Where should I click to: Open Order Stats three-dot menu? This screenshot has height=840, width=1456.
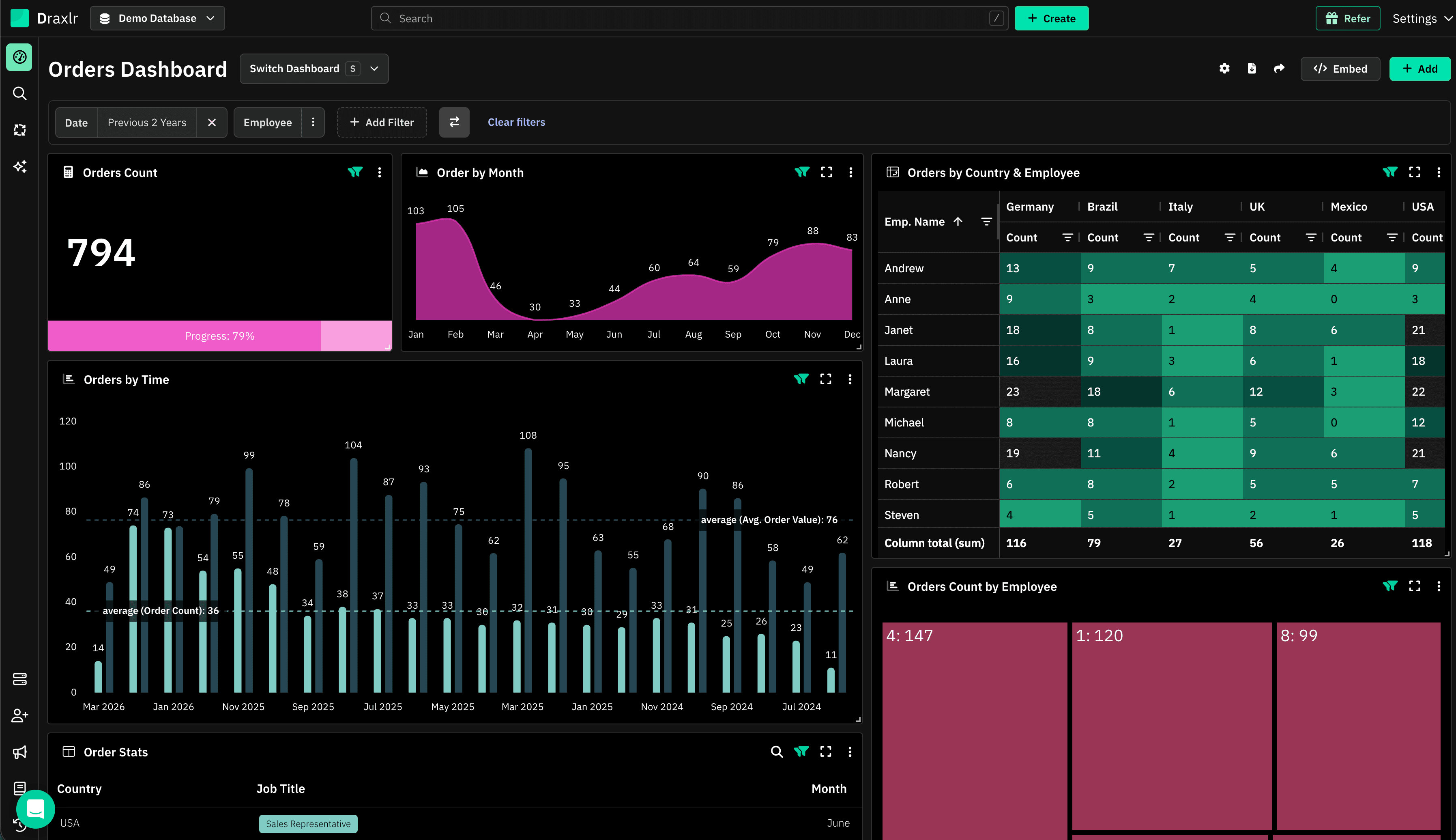[x=850, y=752]
